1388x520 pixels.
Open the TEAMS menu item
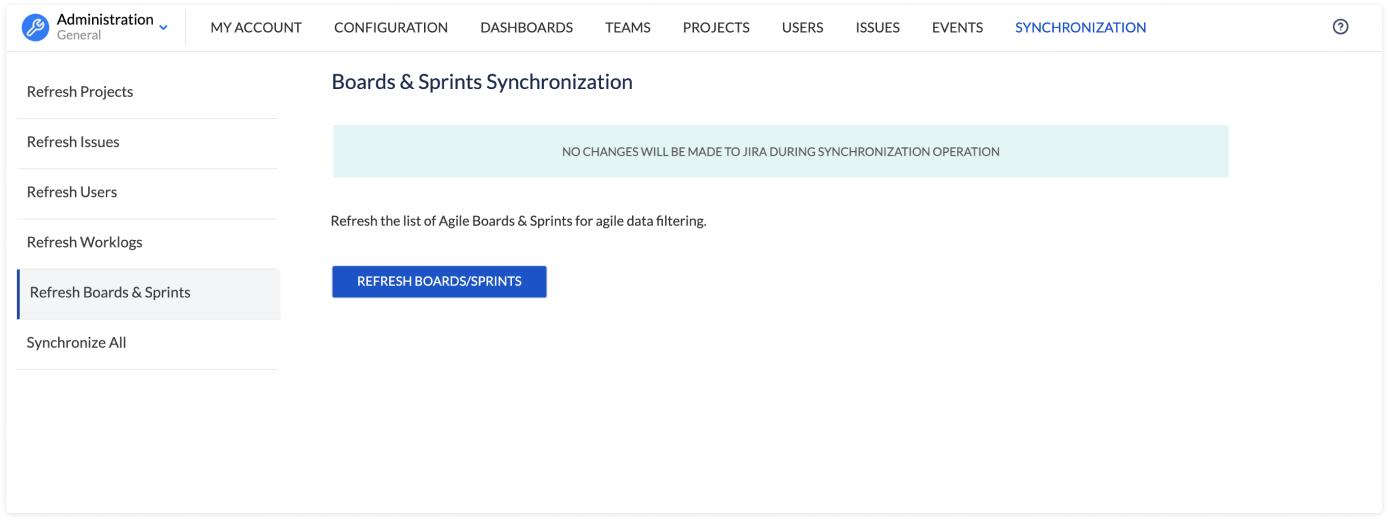628,28
